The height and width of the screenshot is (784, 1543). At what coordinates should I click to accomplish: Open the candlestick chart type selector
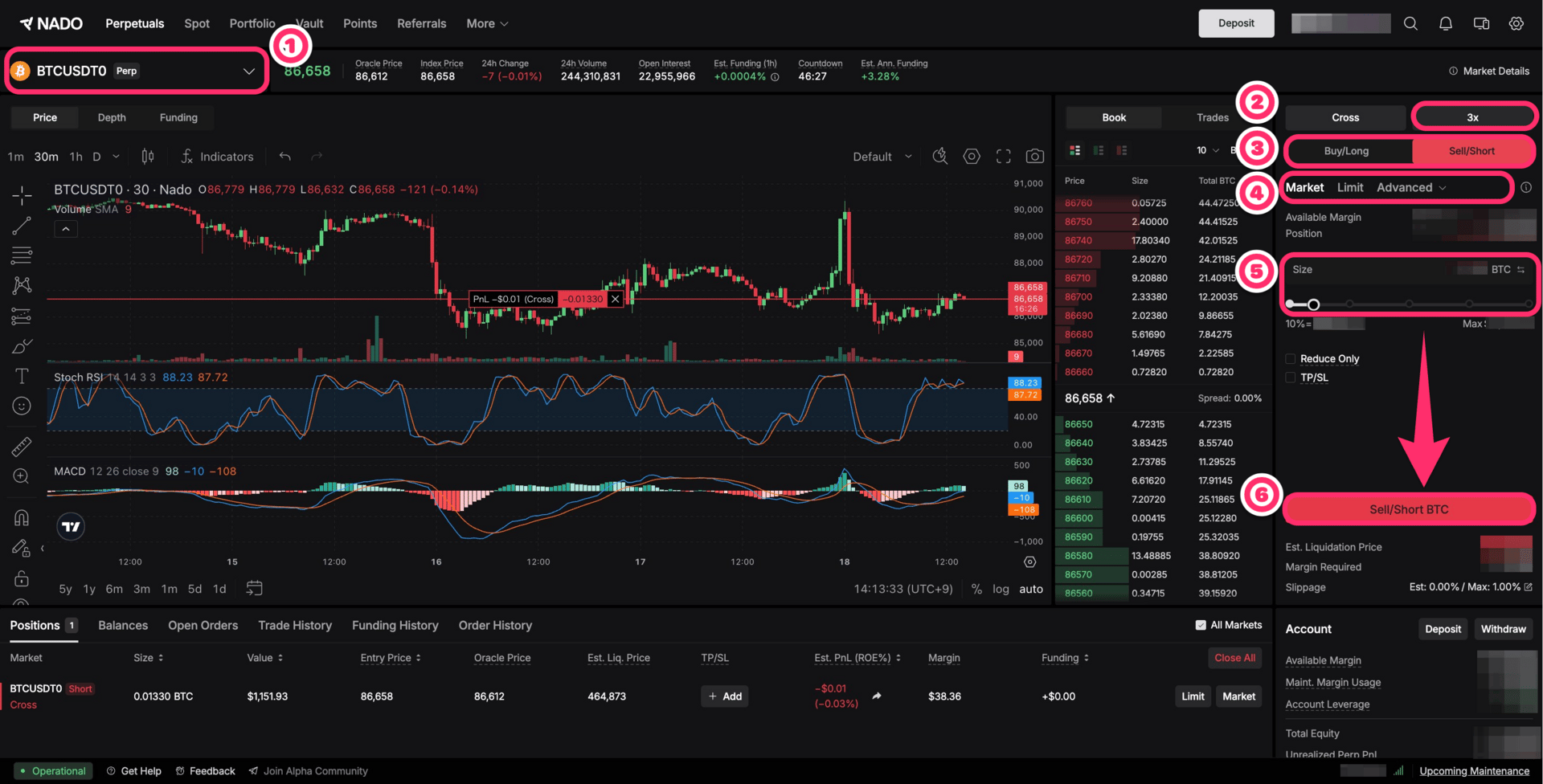tap(148, 157)
